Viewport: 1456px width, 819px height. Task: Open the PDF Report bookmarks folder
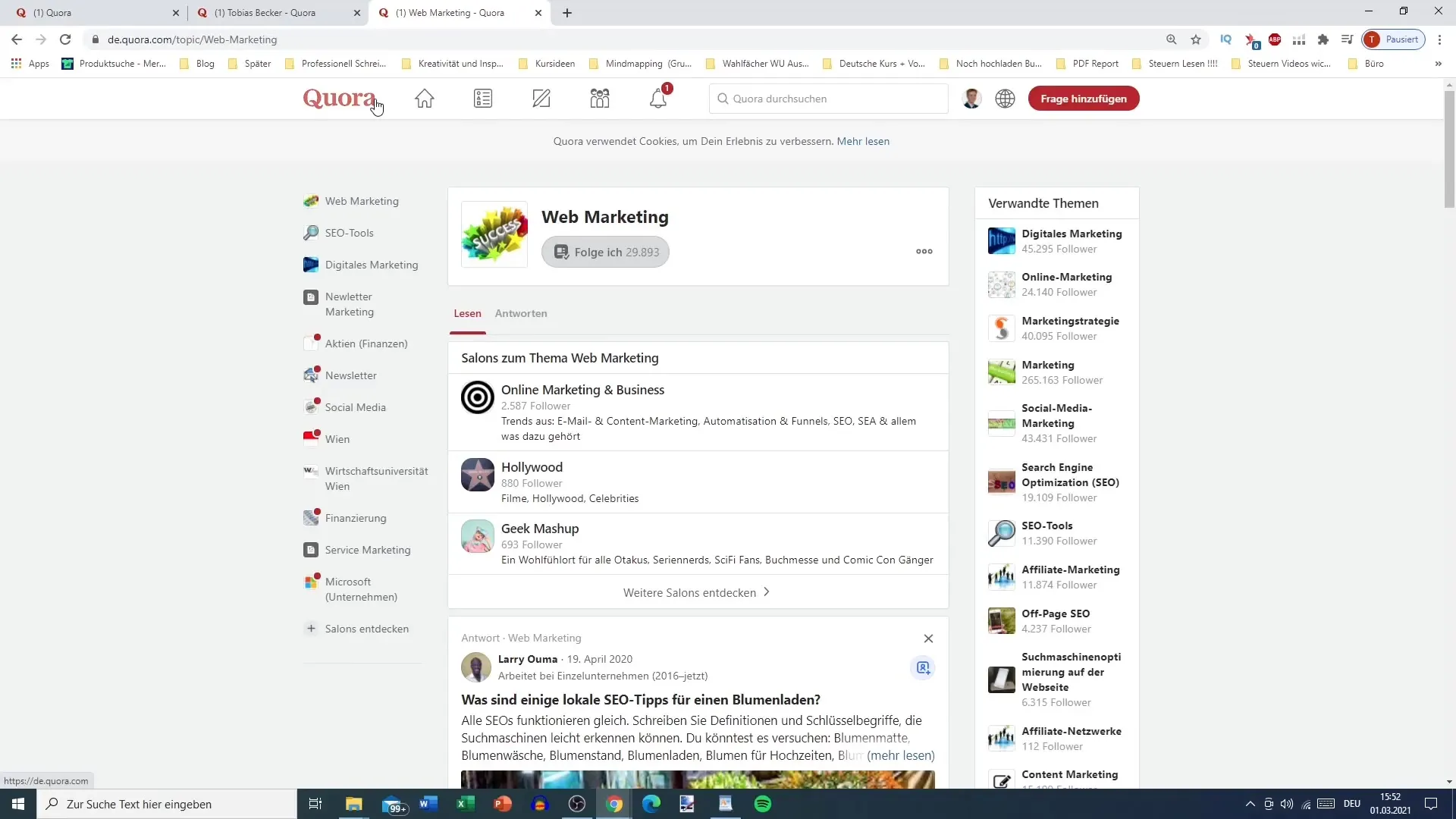pyautogui.click(x=1087, y=64)
